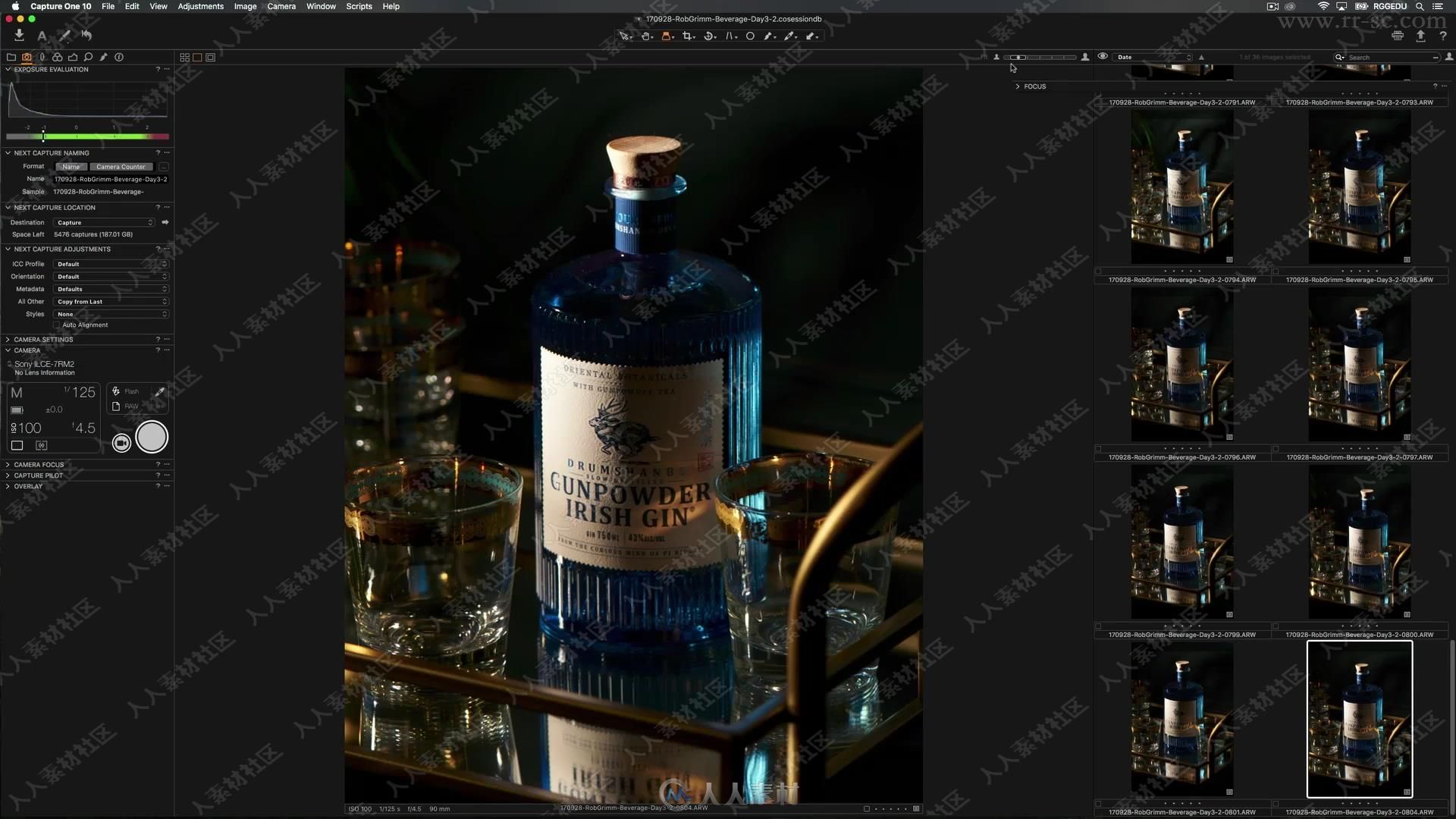Expand the Camera Focus panel
This screenshot has width=1456, height=819.
8,464
